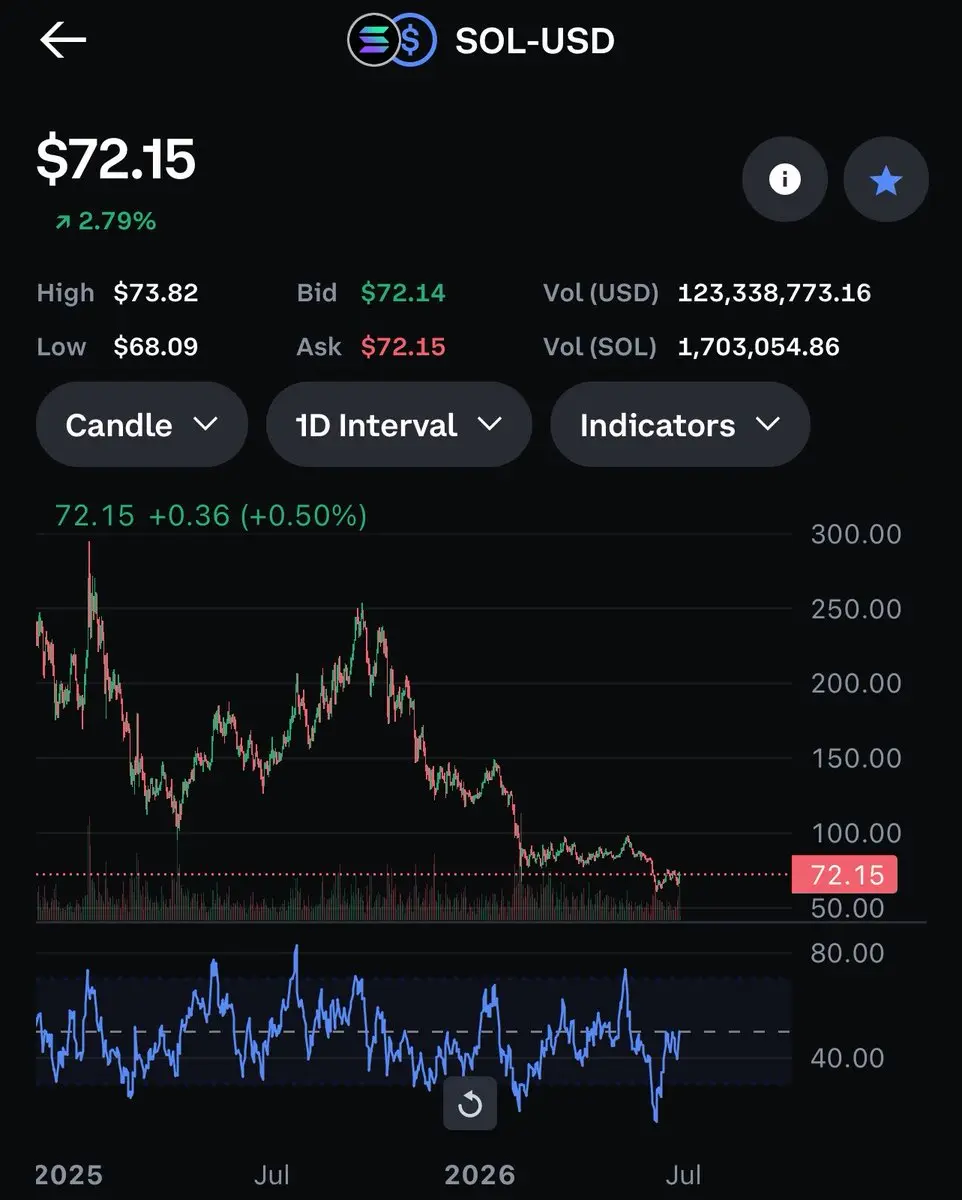Tap the SOL-USD pair title

pos(535,41)
